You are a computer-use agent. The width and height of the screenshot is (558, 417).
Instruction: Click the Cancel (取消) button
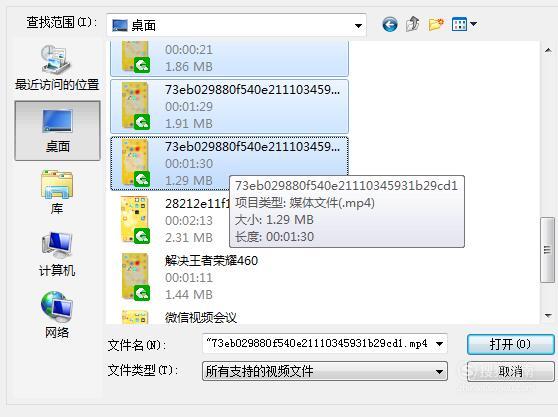[510, 371]
